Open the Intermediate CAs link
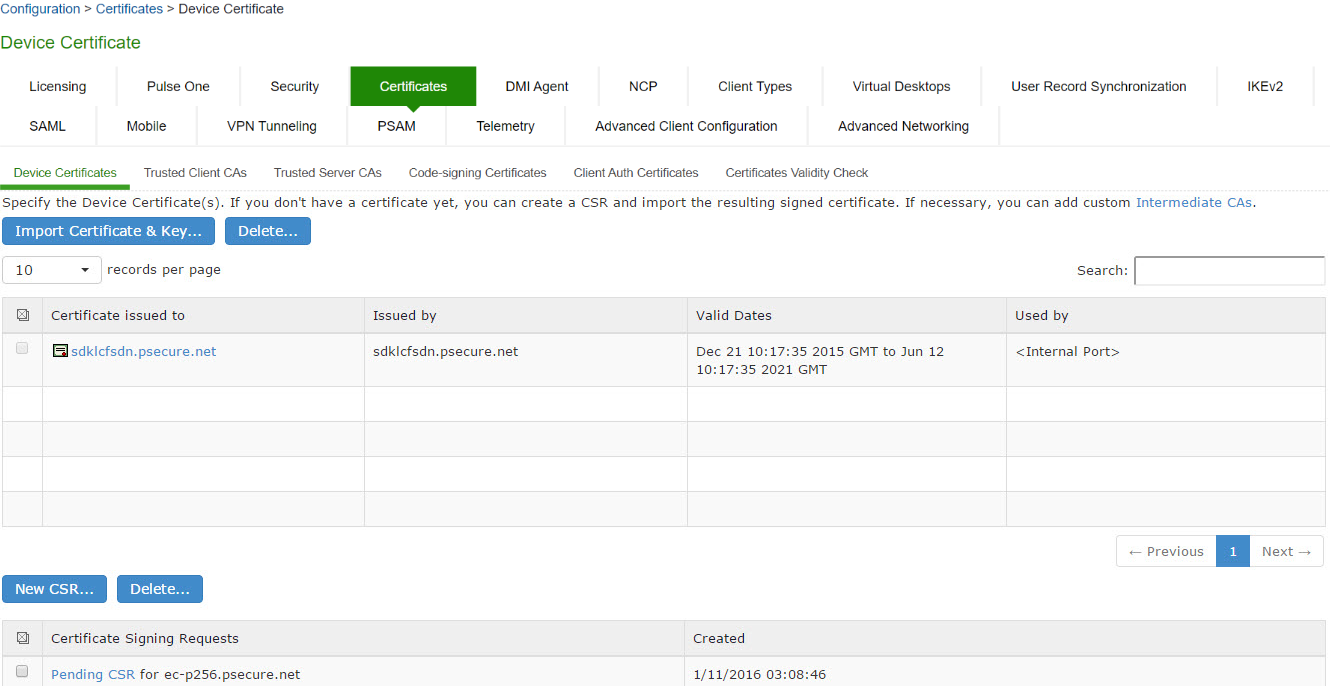 (1193, 203)
